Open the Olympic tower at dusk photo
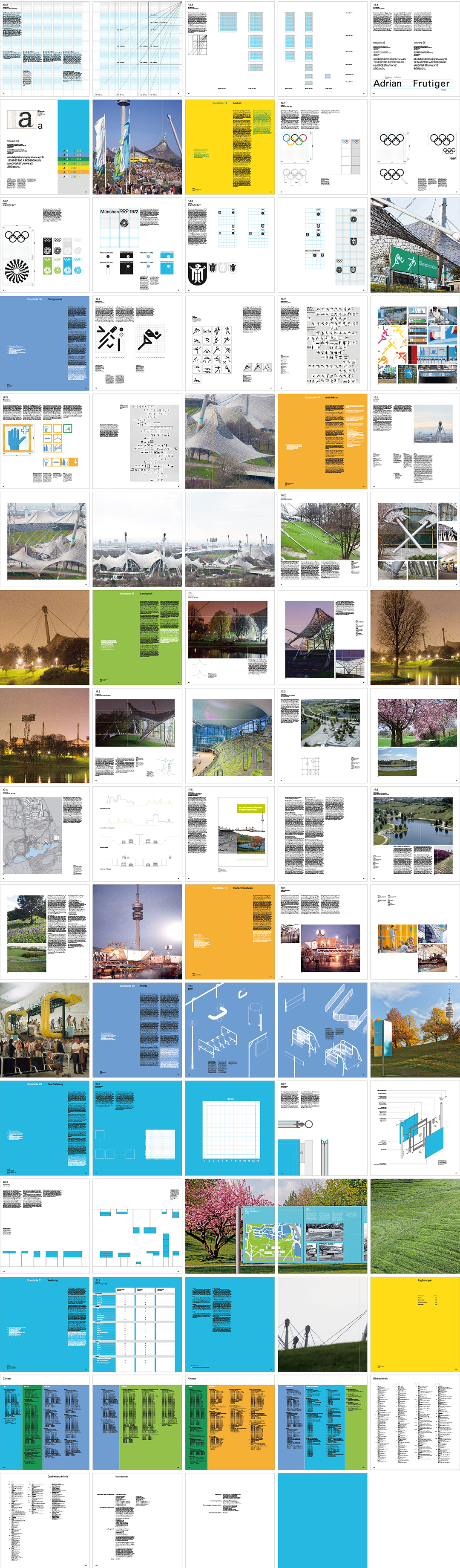Viewport: 460px width, 1568px height. tap(137, 931)
